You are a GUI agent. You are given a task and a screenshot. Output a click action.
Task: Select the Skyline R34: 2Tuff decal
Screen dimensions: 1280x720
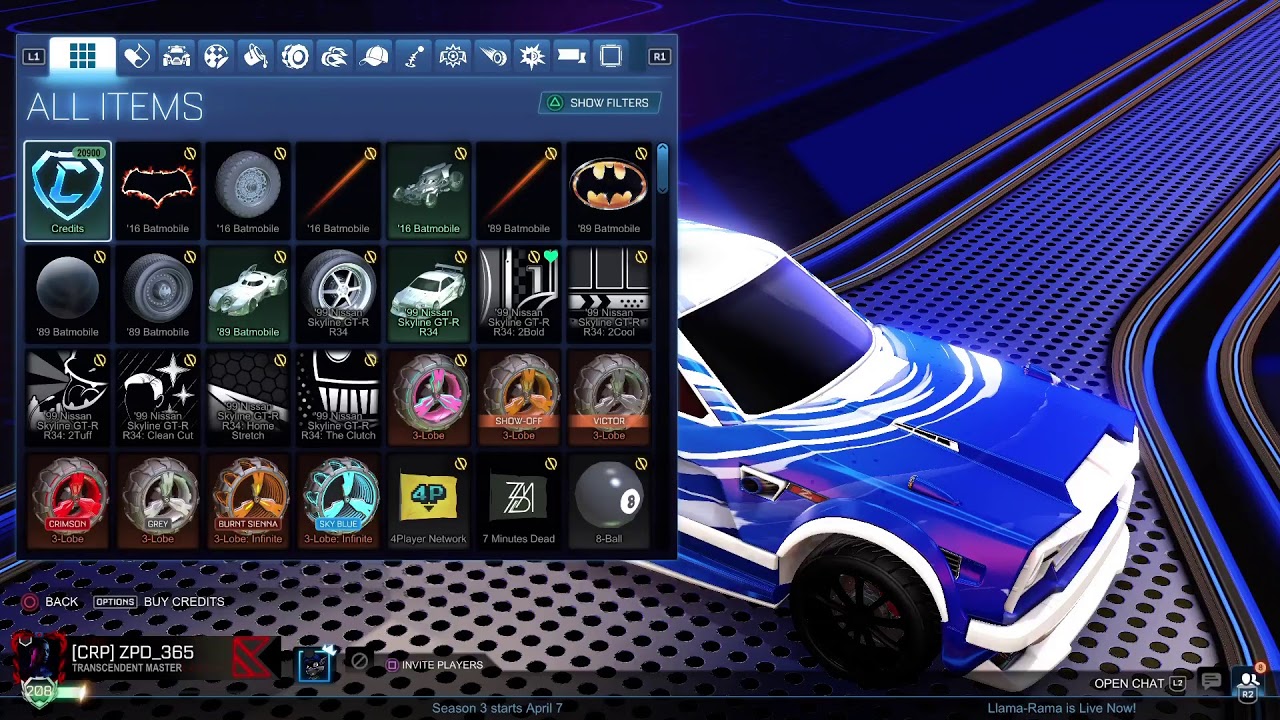pyautogui.click(x=68, y=398)
